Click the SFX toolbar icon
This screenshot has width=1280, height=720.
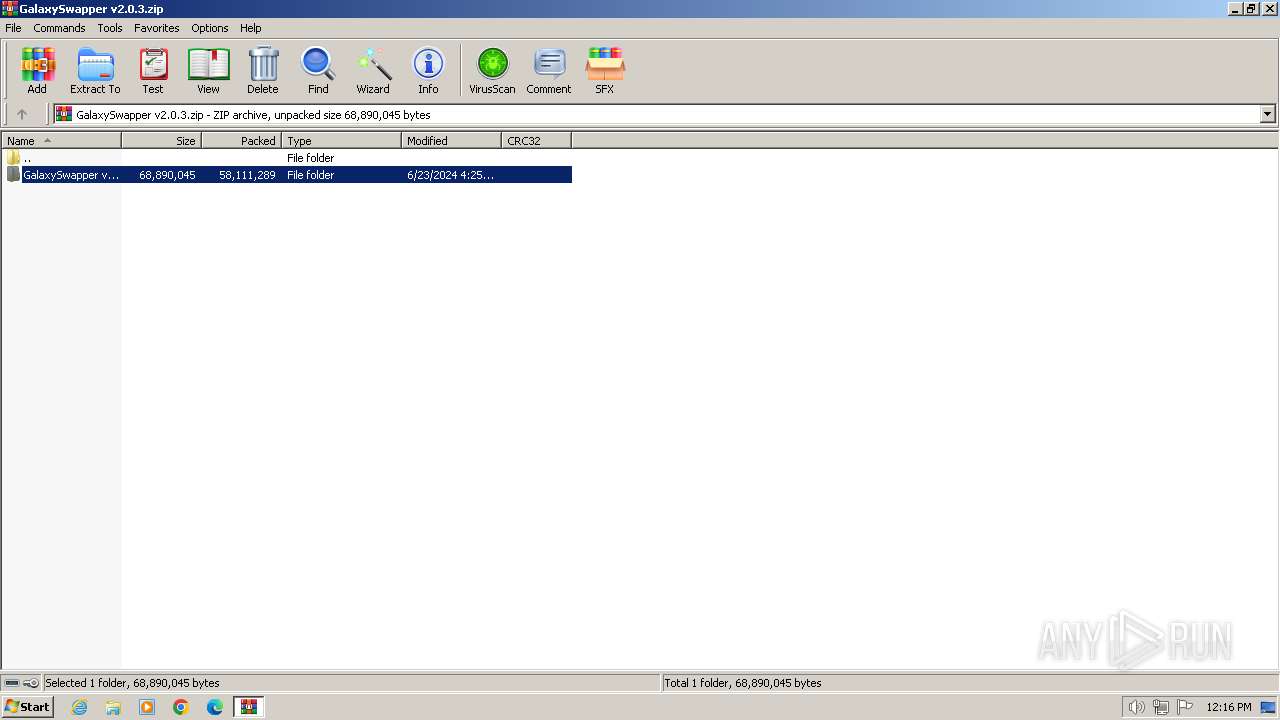click(605, 71)
